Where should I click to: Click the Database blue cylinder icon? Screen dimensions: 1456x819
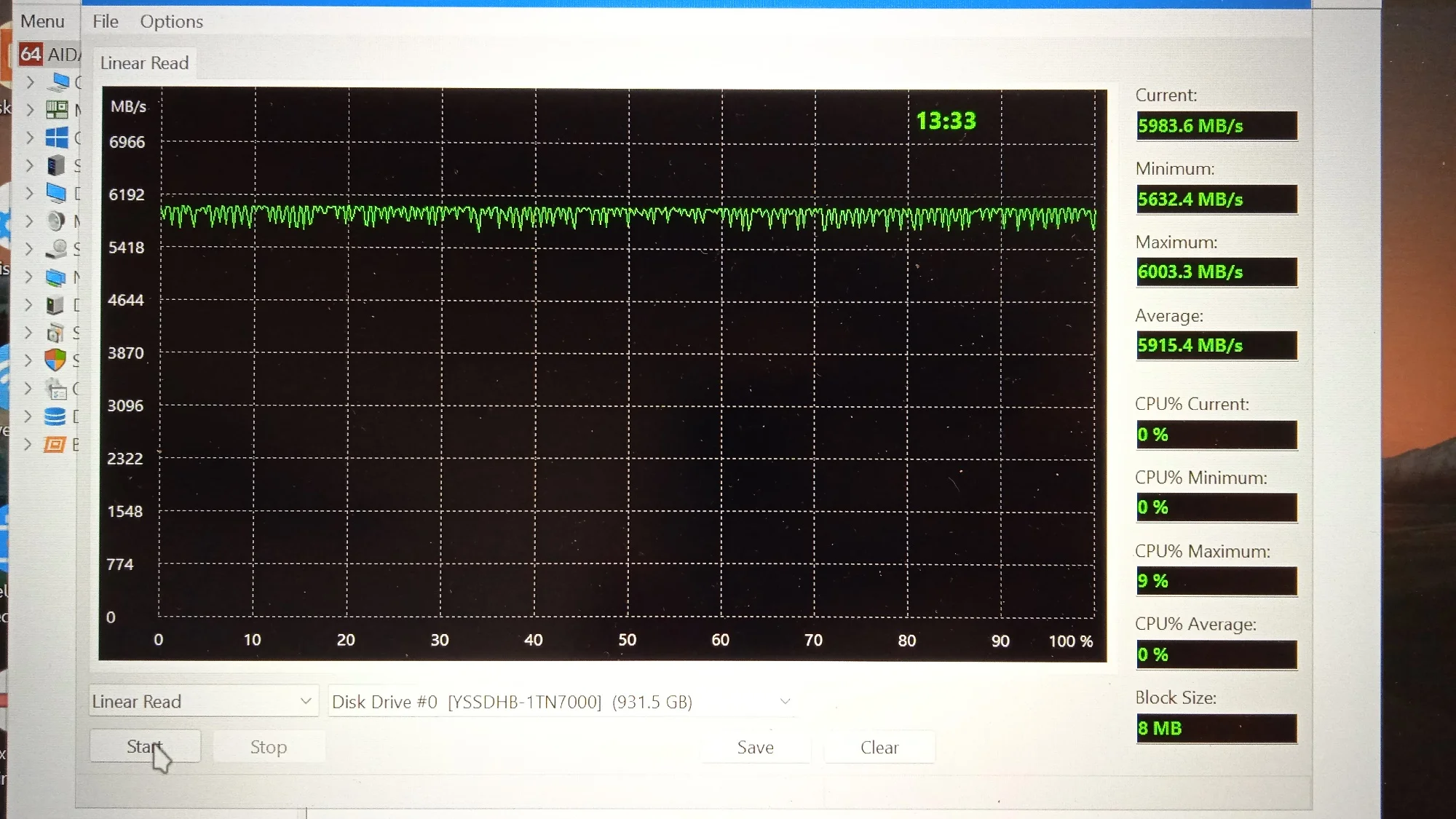point(55,416)
